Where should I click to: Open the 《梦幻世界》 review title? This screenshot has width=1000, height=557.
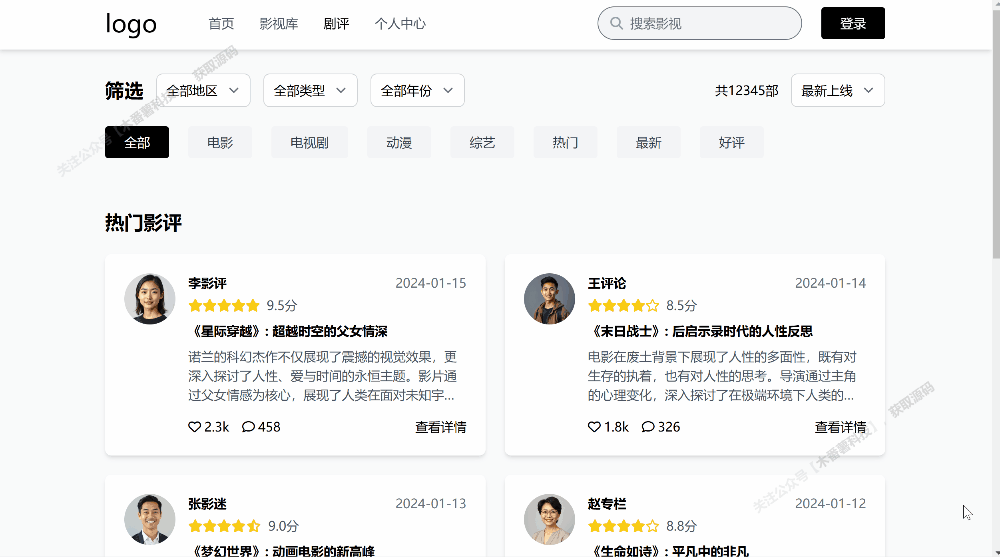click(x=281, y=551)
